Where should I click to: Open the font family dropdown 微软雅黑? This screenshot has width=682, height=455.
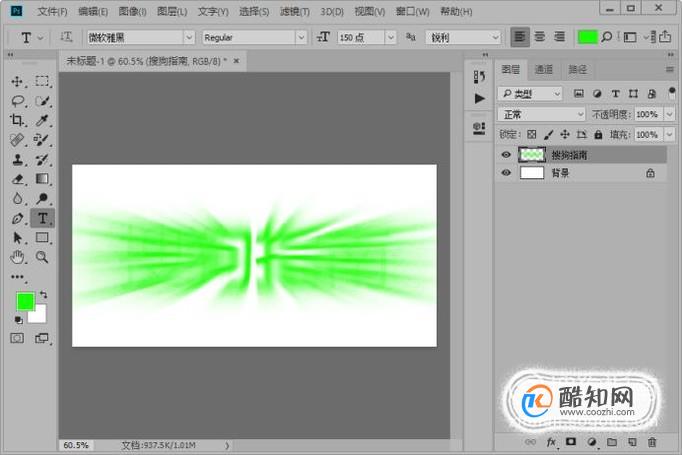tap(140, 37)
